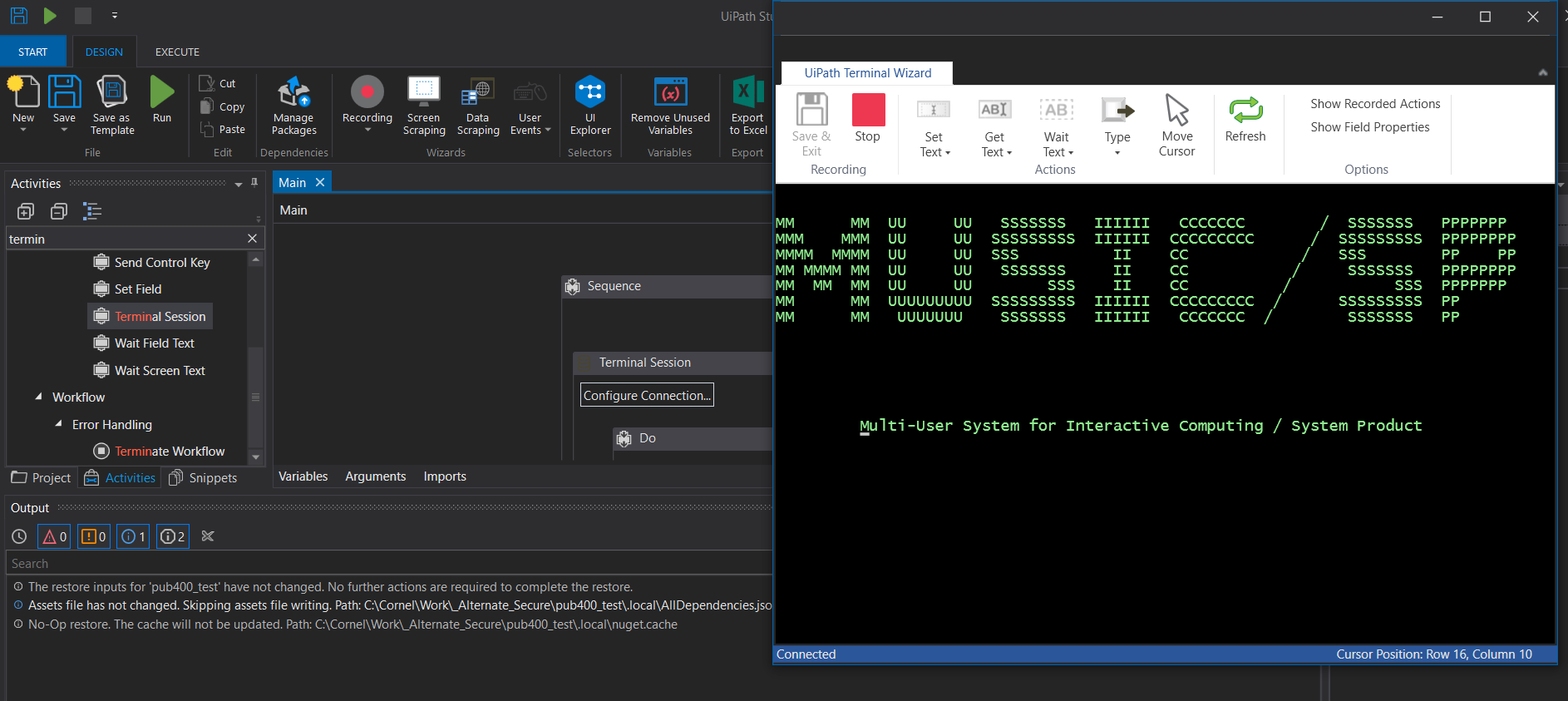1568x701 pixels.
Task: Toggle the warnings filter in Output
Action: [93, 536]
